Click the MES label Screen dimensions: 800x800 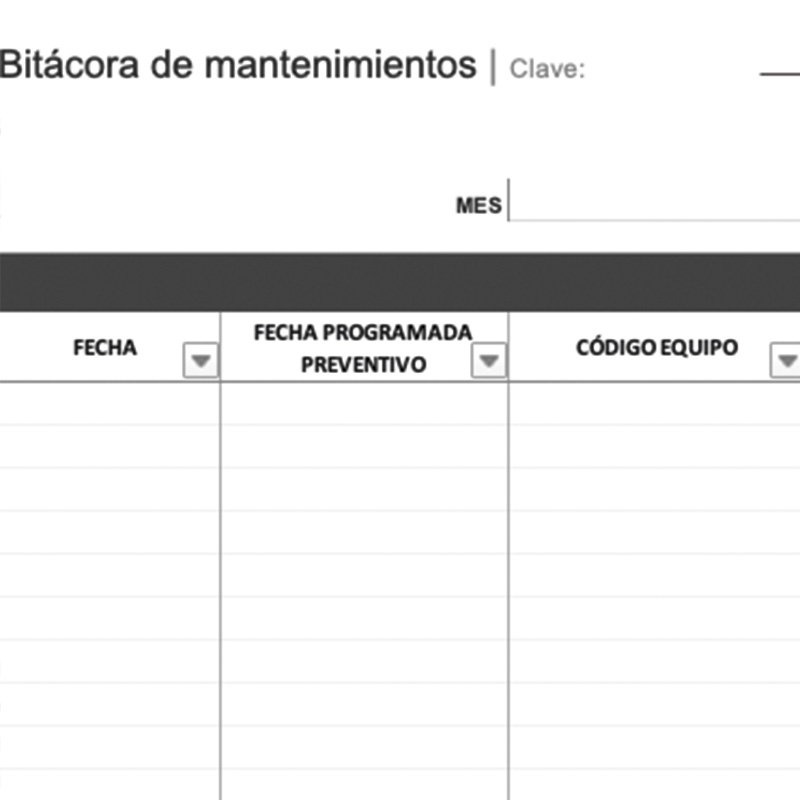pos(478,206)
